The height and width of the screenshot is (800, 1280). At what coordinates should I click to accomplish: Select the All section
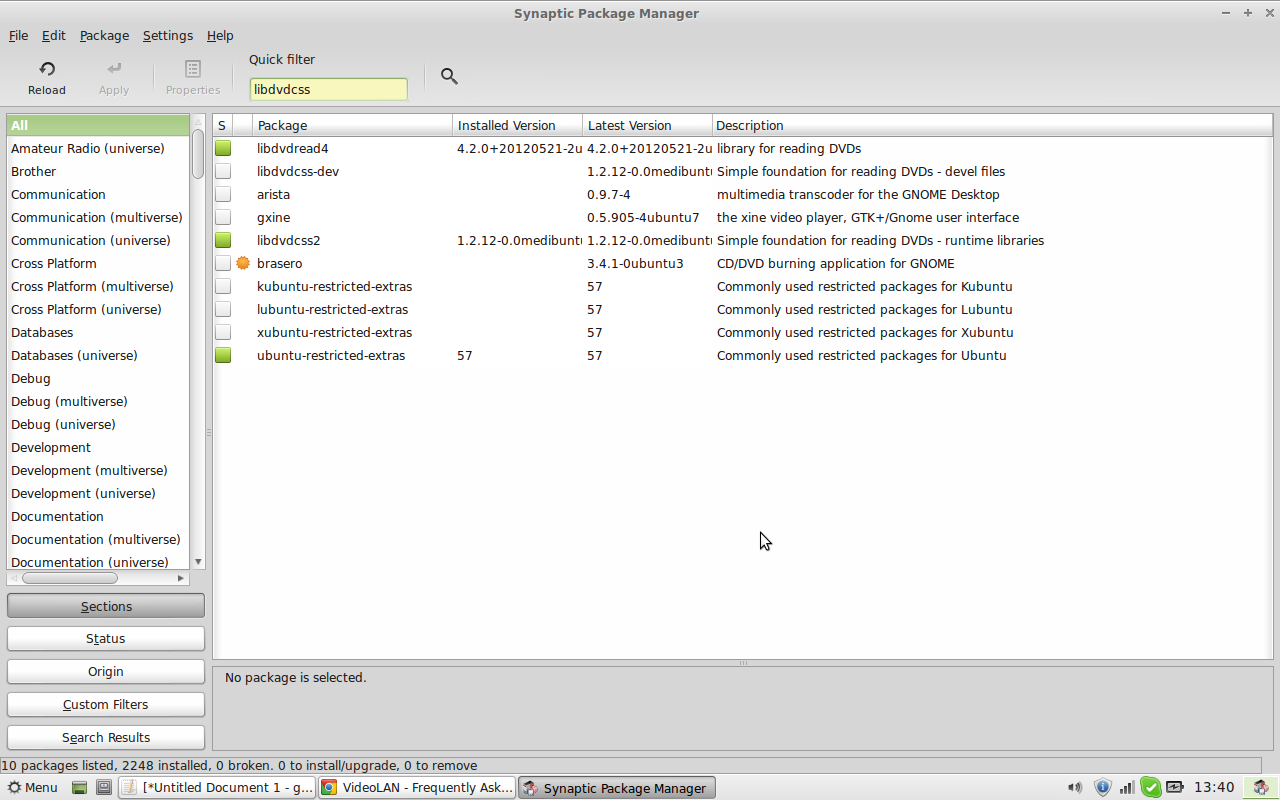(x=98, y=125)
